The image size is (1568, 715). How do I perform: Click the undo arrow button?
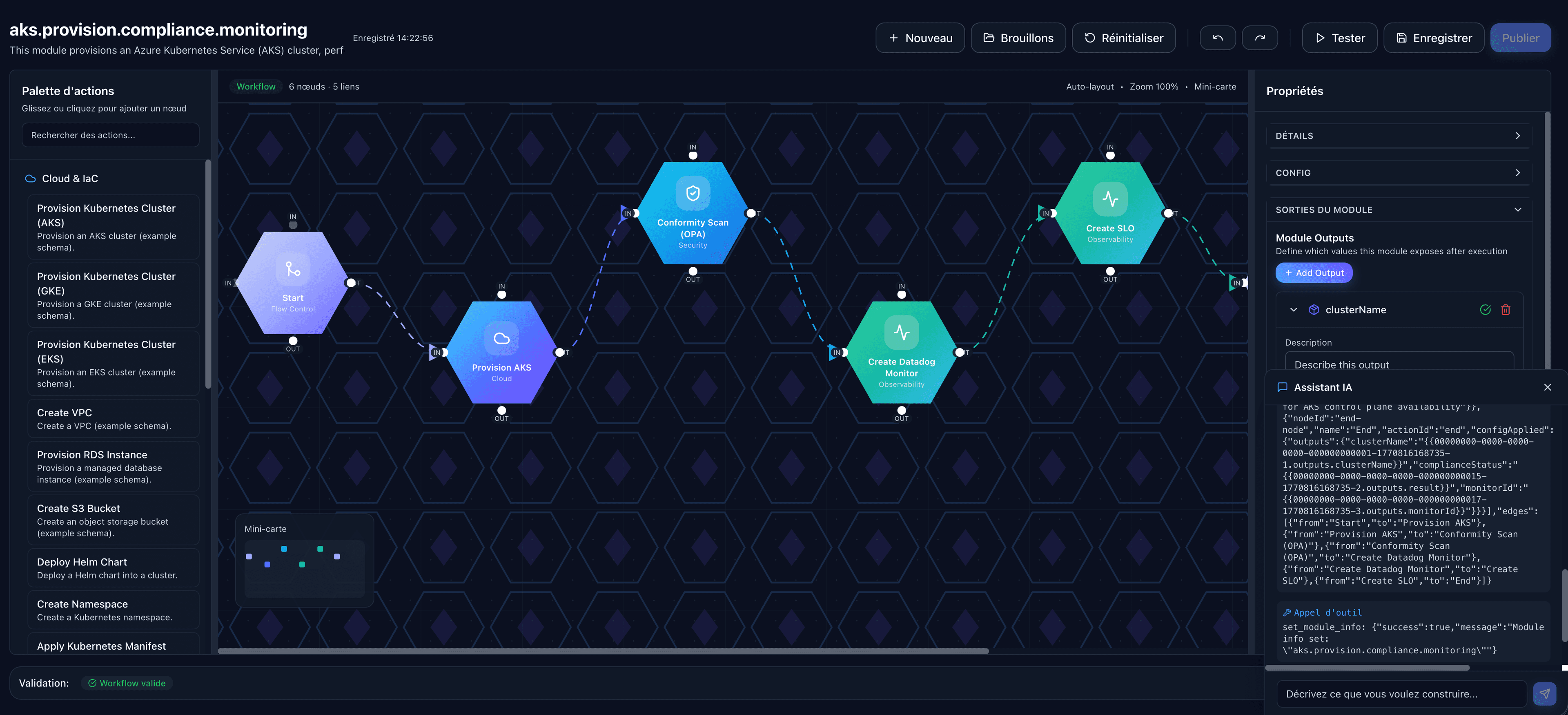click(1217, 38)
